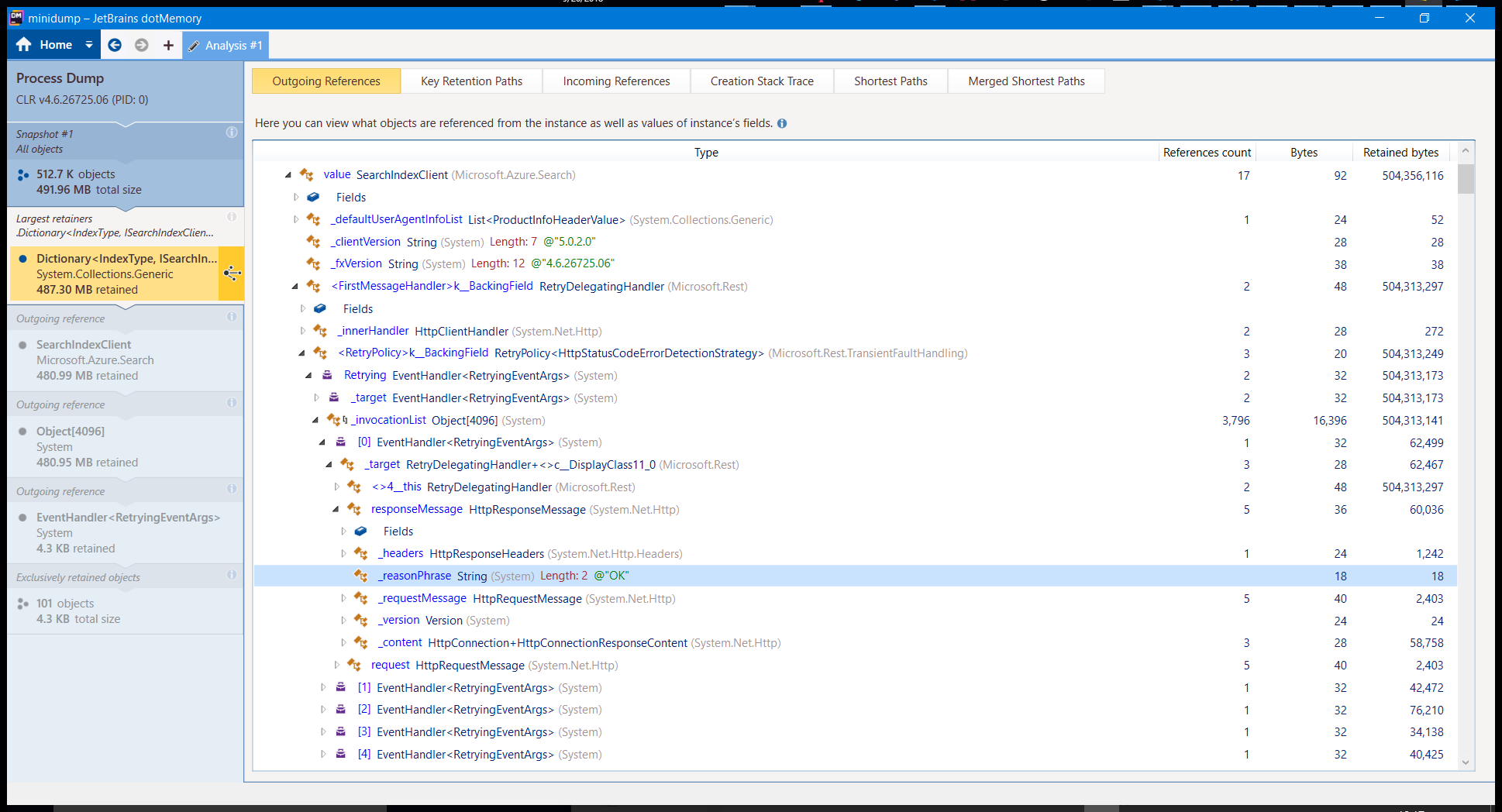Screen dimensions: 1502x812
Task: Navigate back with the left arrow button
Action: click(115, 45)
